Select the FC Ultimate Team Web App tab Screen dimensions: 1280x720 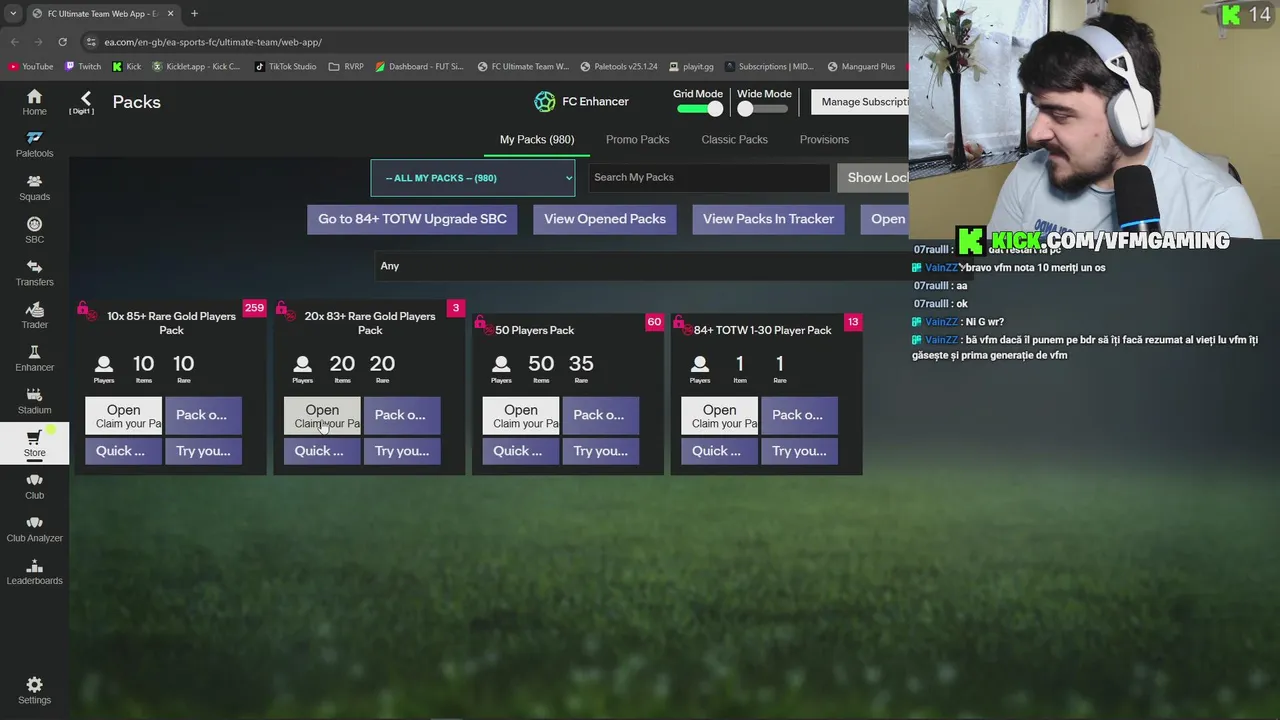[102, 14]
